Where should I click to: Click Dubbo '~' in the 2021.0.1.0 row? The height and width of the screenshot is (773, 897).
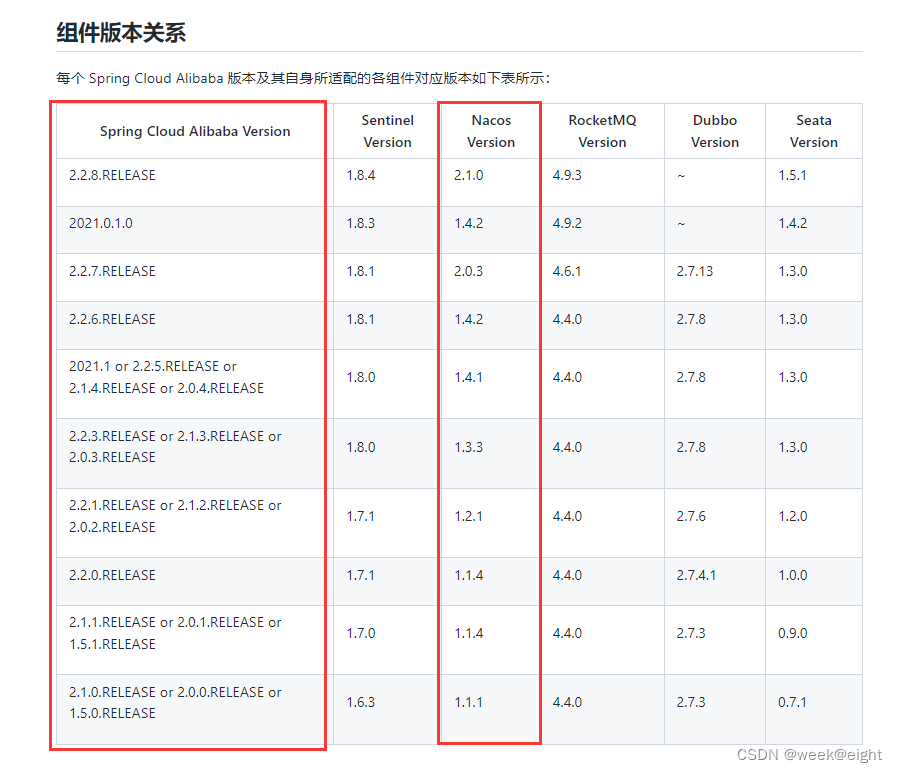pyautogui.click(x=681, y=224)
